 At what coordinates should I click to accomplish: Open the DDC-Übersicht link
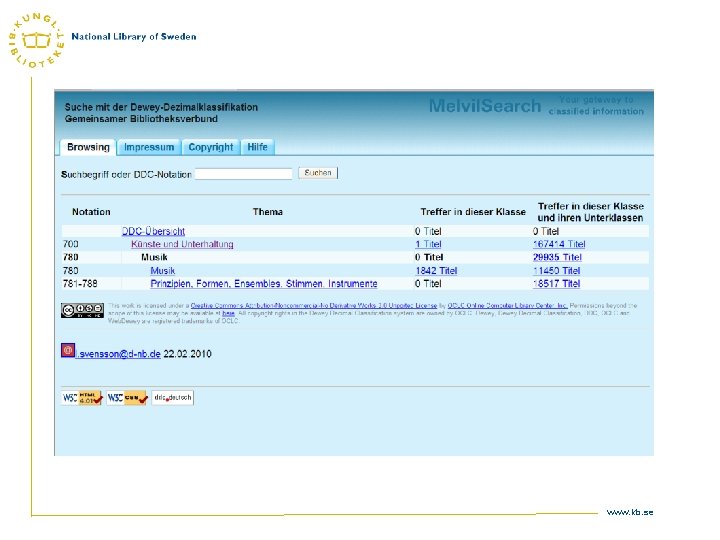[x=153, y=231]
